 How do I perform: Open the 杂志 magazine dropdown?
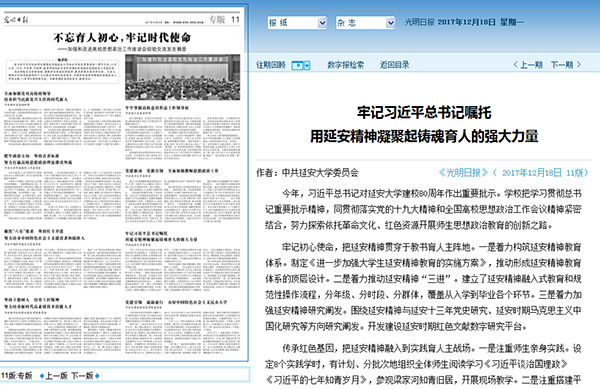click(x=365, y=23)
